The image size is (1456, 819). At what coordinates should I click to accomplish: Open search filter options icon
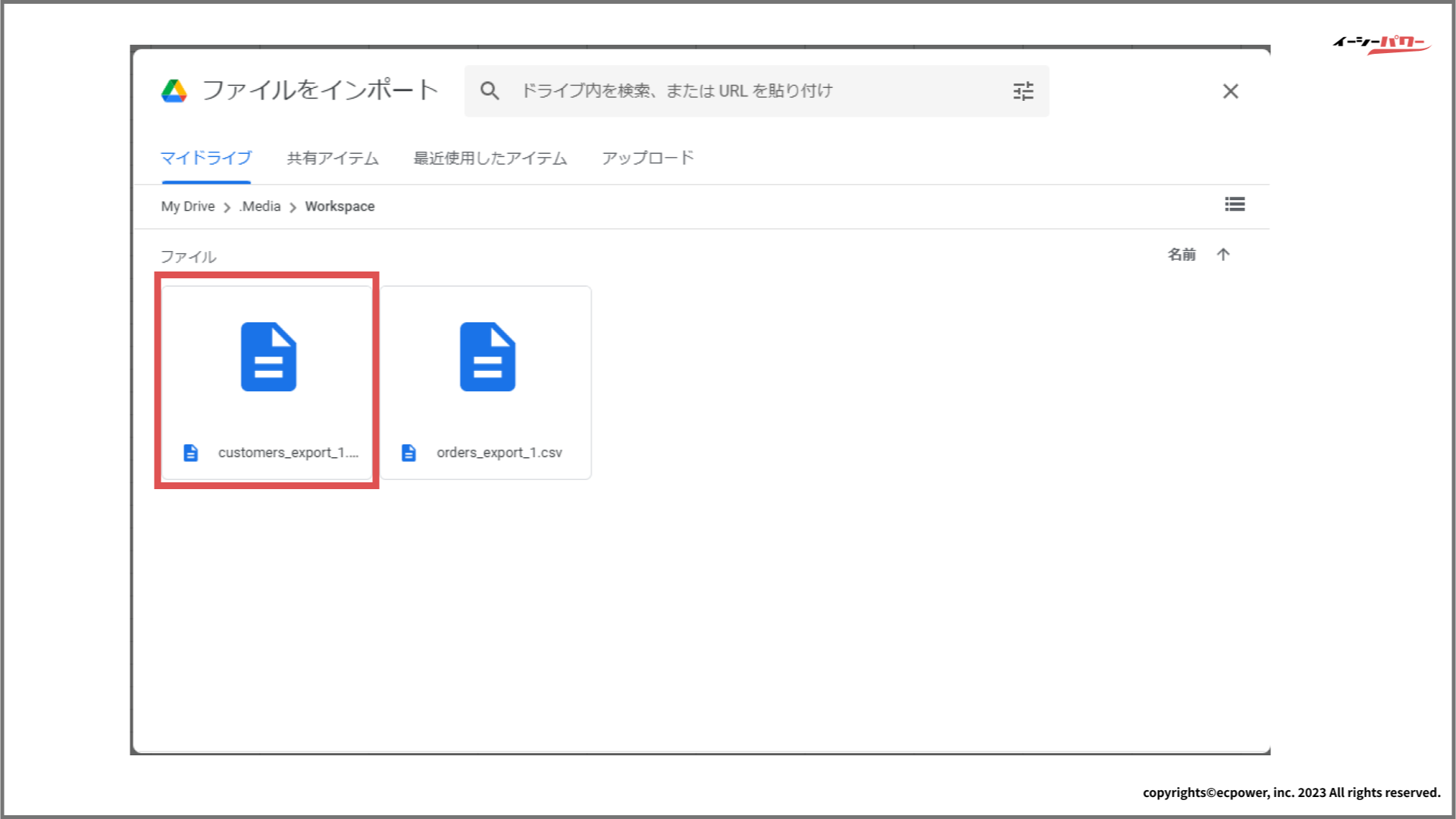[x=1023, y=91]
